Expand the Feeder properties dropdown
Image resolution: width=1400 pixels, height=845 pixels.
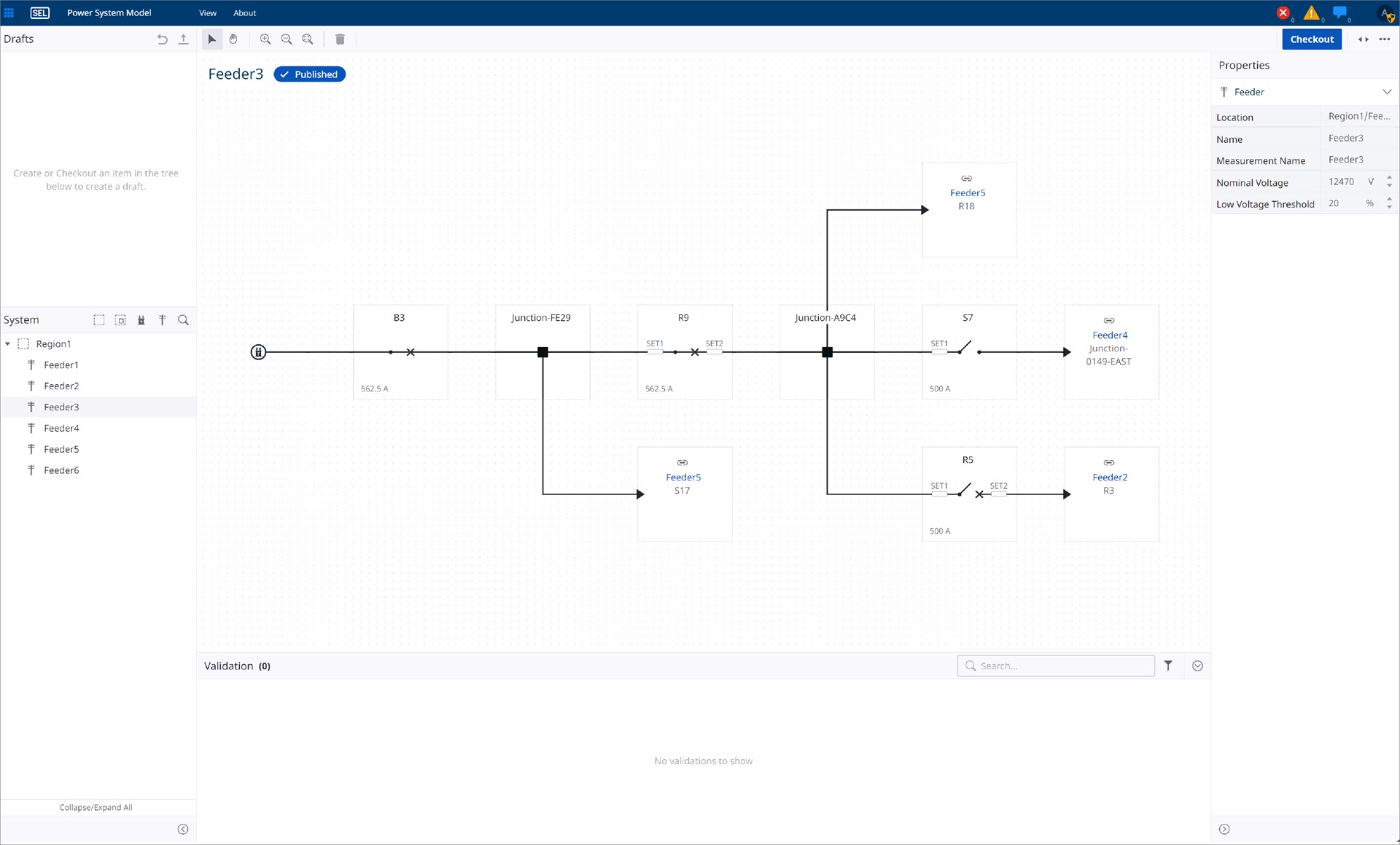1386,92
